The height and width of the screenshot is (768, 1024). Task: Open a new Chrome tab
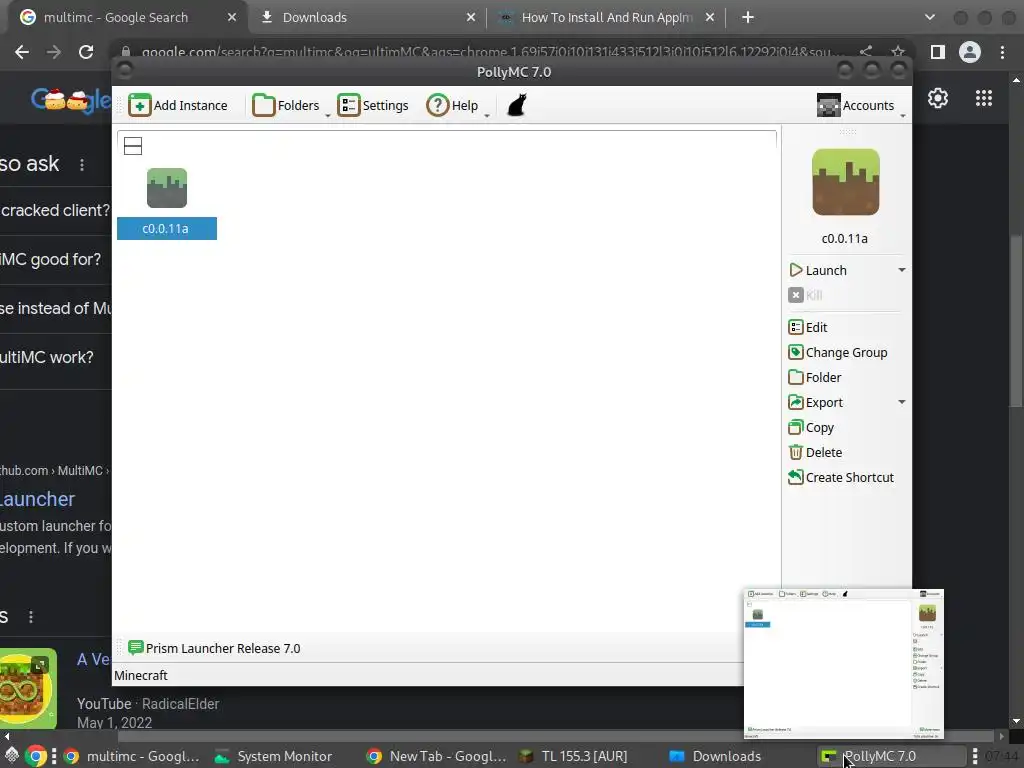point(748,18)
